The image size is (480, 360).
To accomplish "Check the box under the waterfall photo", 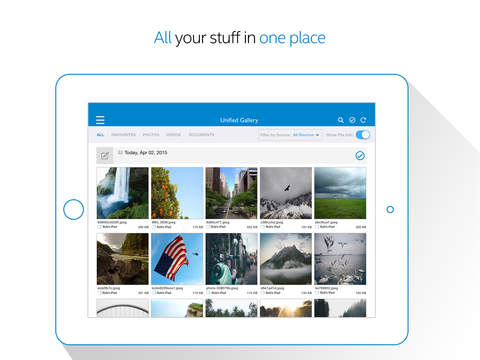I will (x=99, y=227).
